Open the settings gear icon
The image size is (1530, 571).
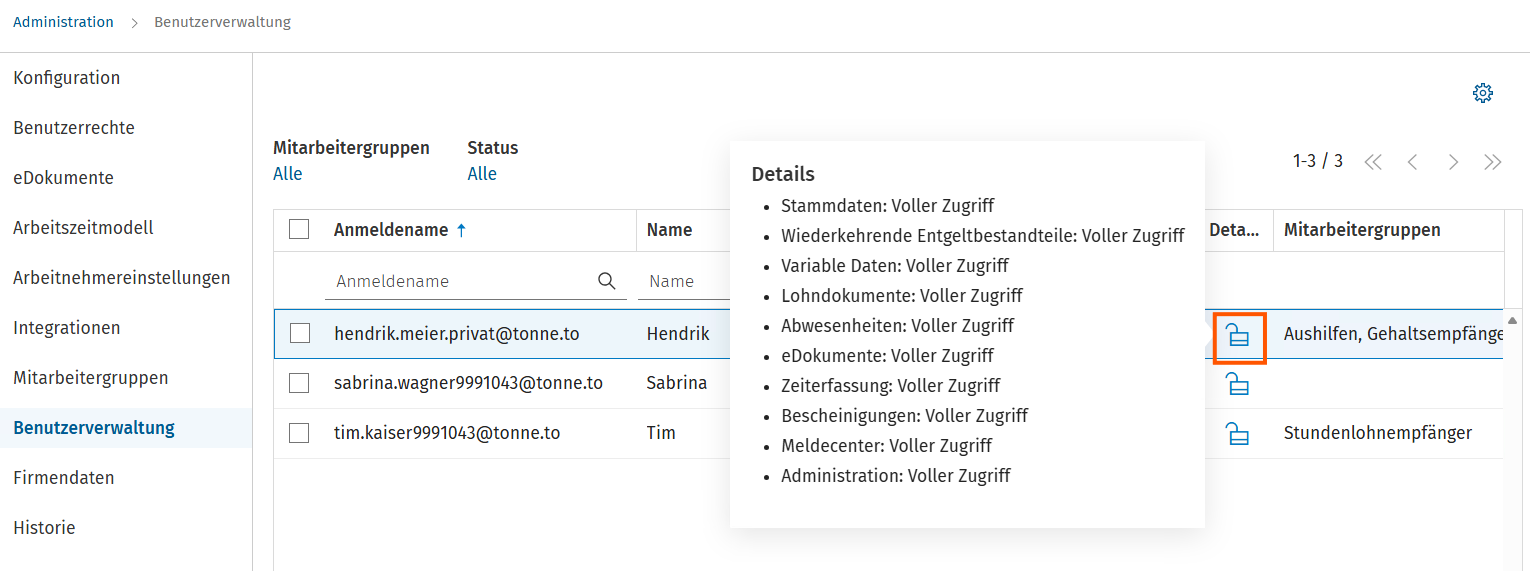click(x=1483, y=93)
